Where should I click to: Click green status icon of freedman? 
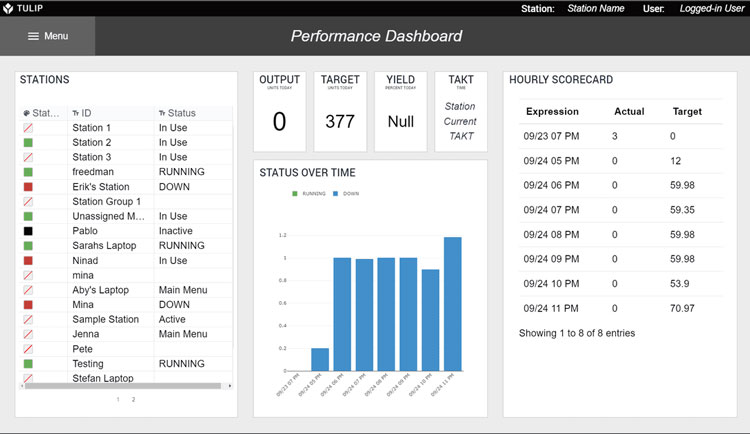[28, 172]
